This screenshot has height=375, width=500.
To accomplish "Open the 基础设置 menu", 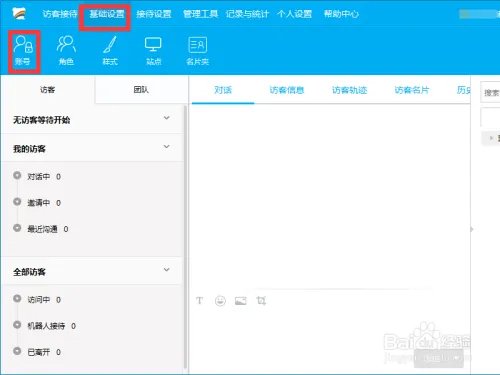I will 107,14.
